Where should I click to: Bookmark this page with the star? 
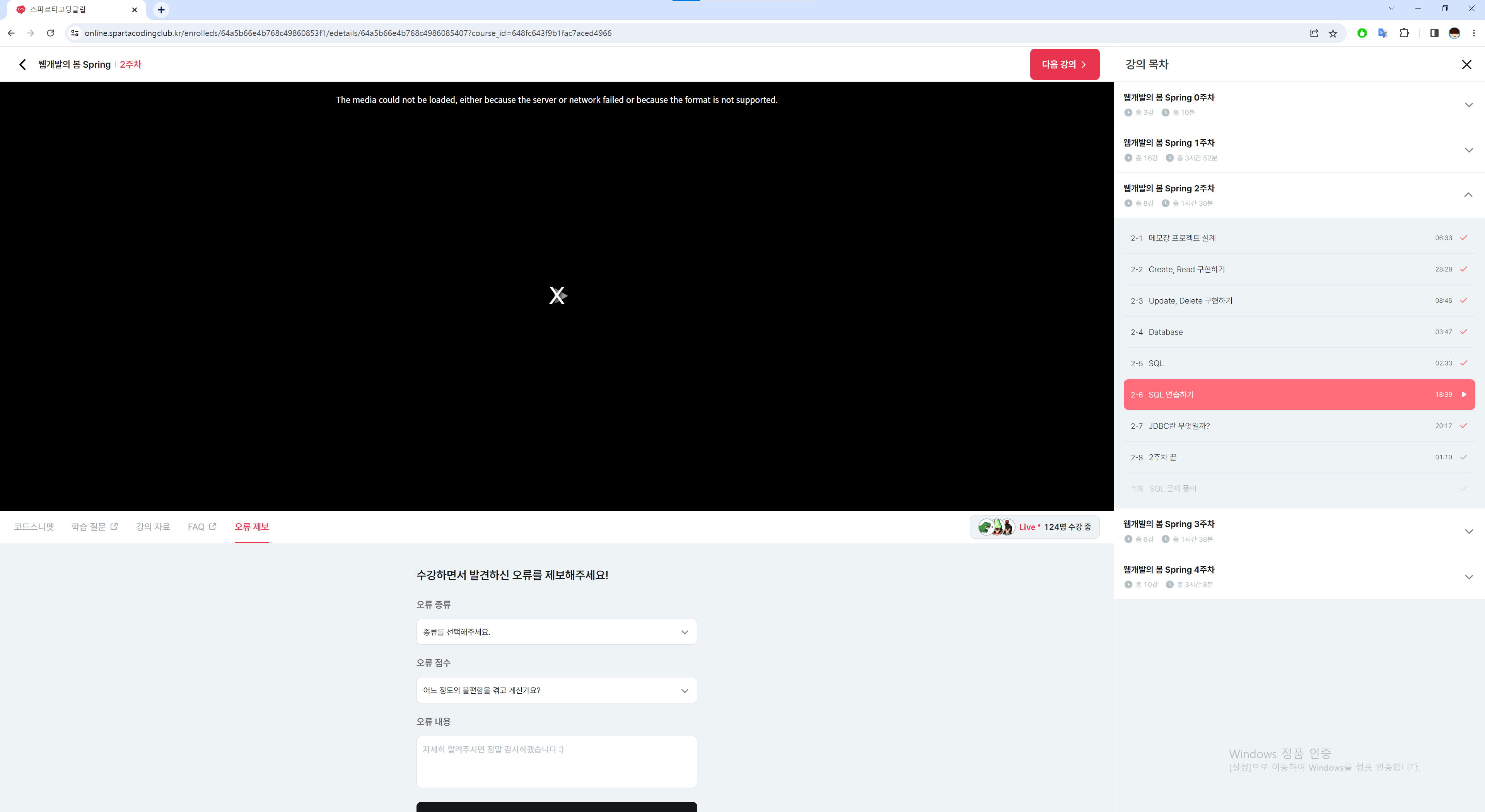[1333, 33]
